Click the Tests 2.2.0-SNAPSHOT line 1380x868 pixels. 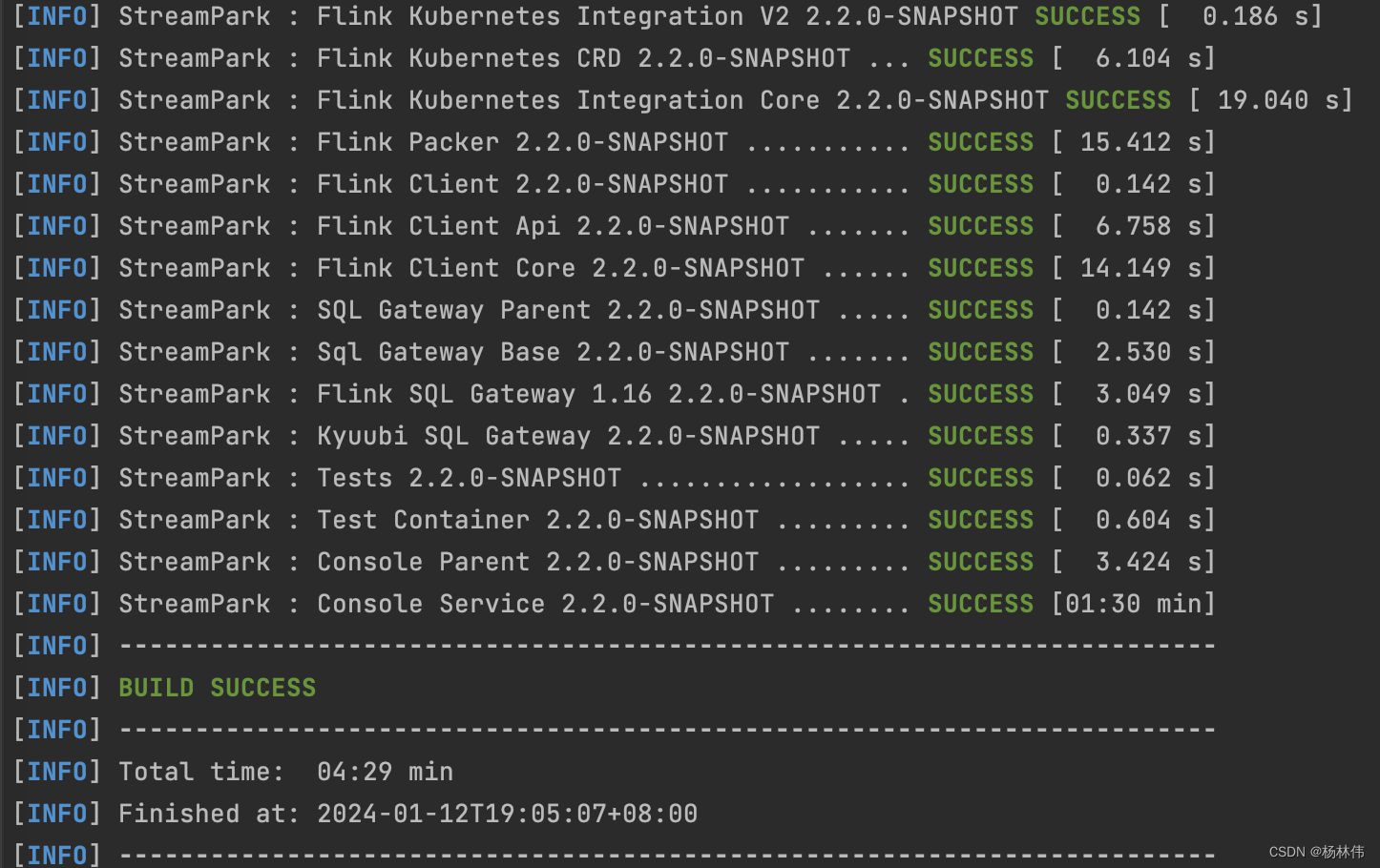coord(615,478)
